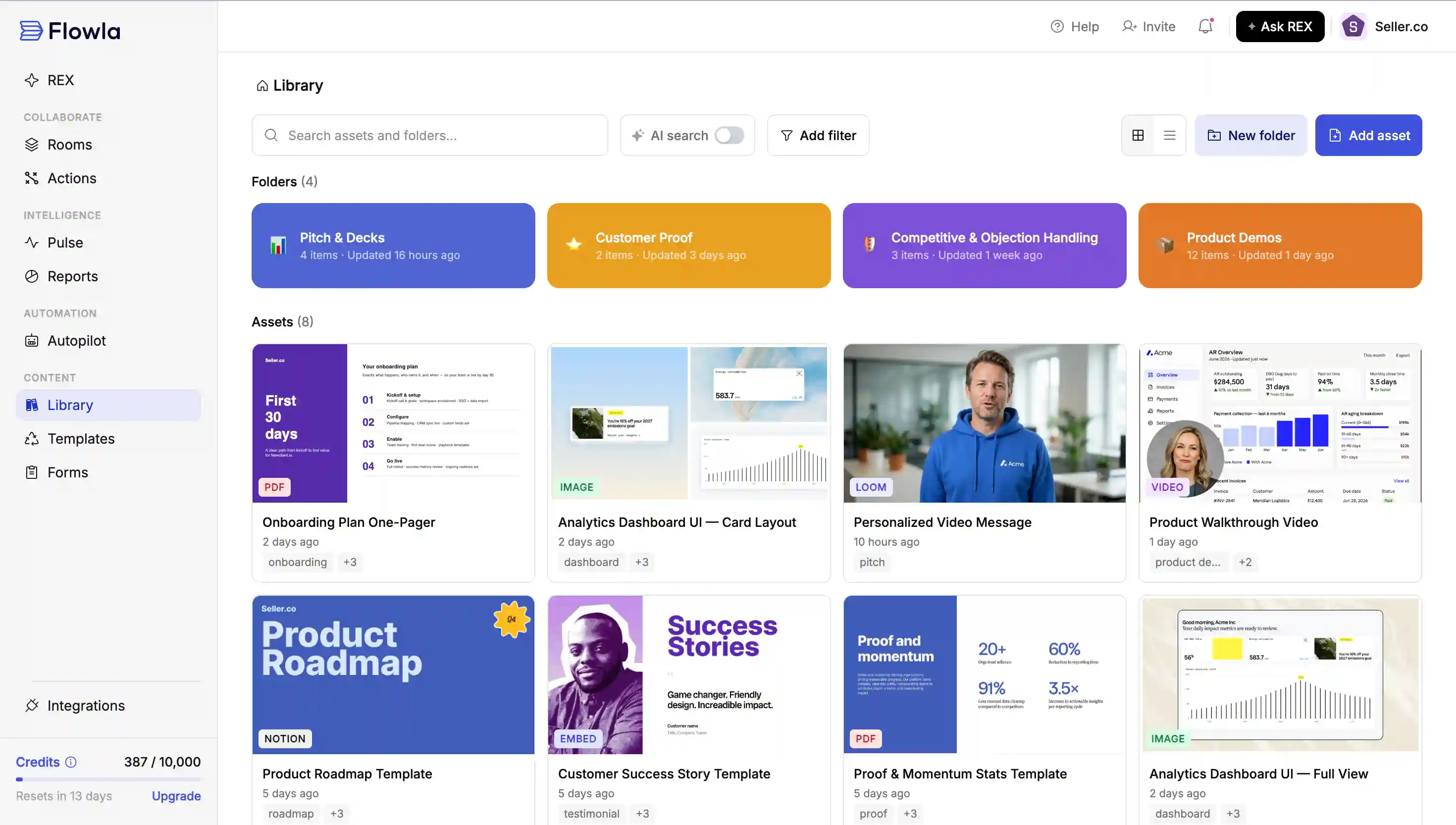Viewport: 1456px width, 825px height.
Task: Click the 'onboarding' tag
Action: [x=298, y=562]
